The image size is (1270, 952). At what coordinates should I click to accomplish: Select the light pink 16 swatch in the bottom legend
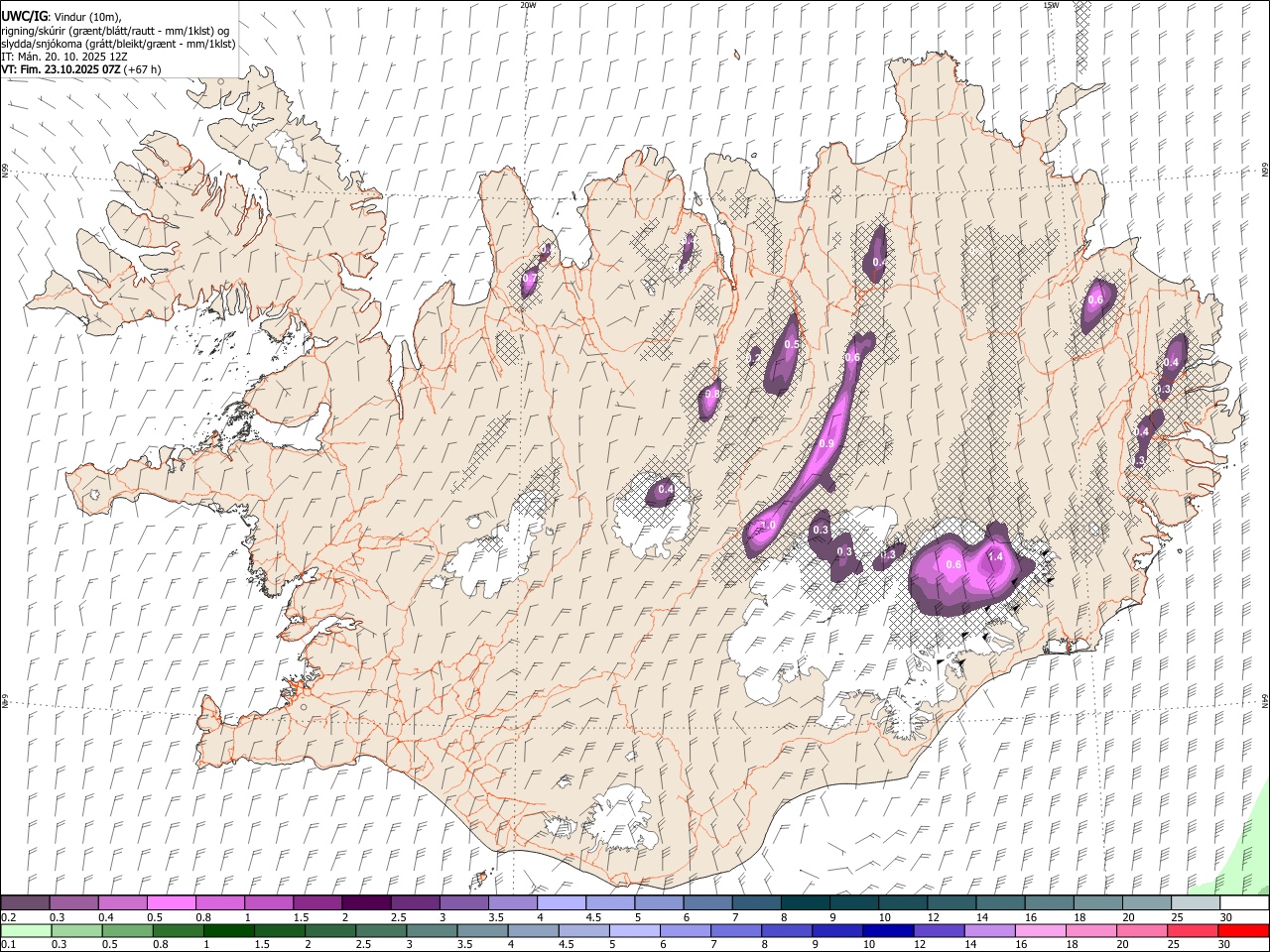click(x=1039, y=931)
